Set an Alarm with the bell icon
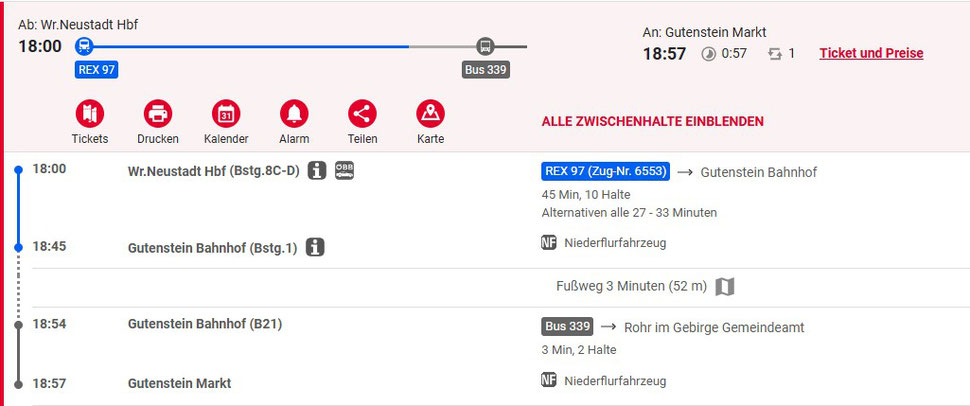 [294, 113]
